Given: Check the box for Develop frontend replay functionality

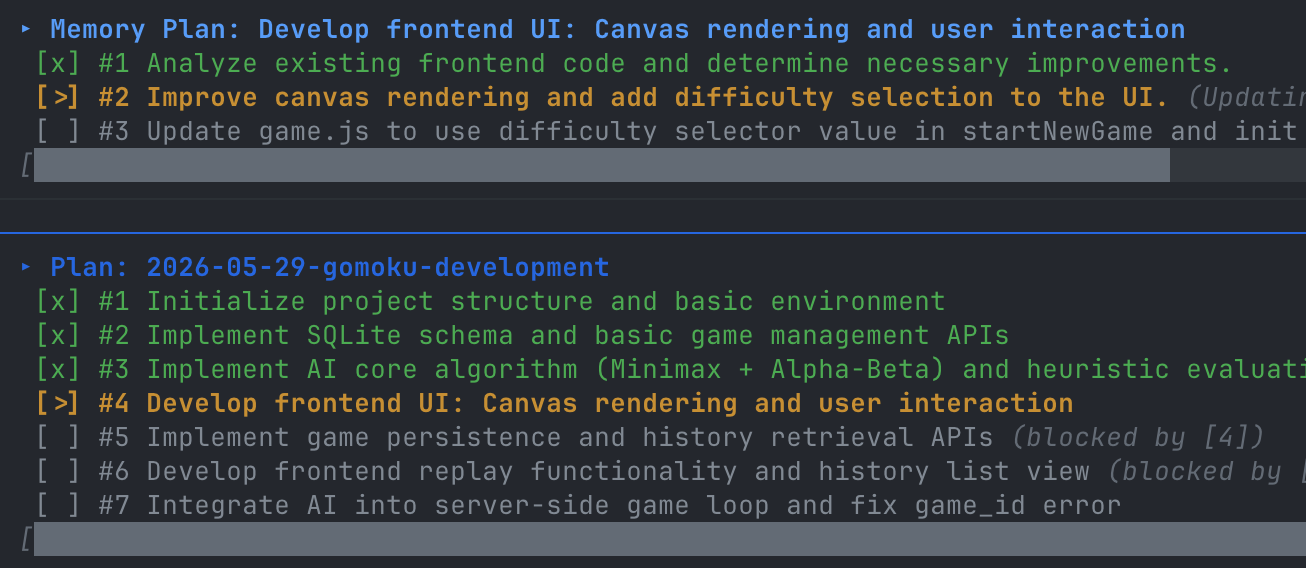Looking at the screenshot, I should tap(58, 472).
